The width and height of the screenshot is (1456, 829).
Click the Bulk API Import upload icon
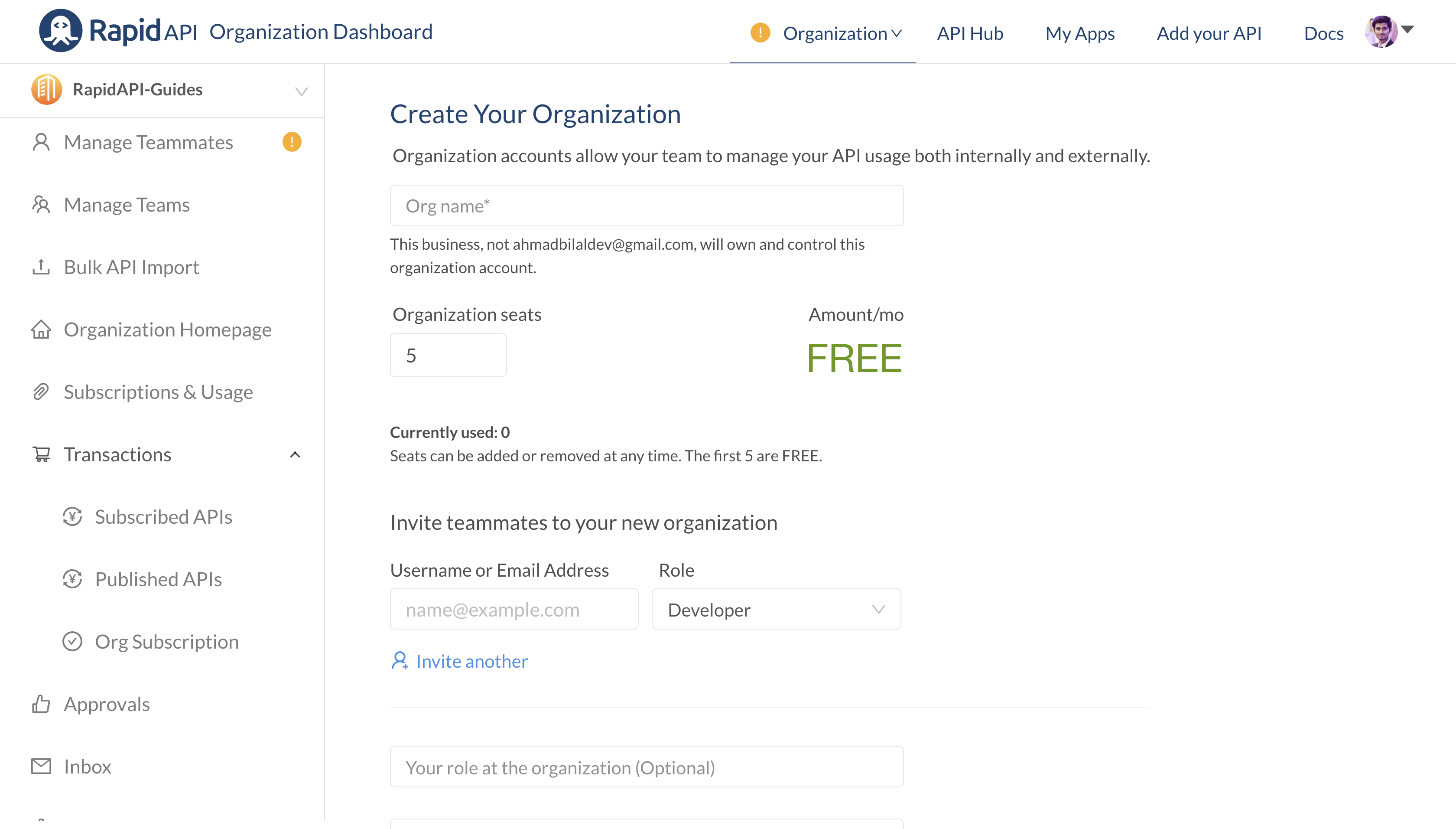pyautogui.click(x=41, y=267)
